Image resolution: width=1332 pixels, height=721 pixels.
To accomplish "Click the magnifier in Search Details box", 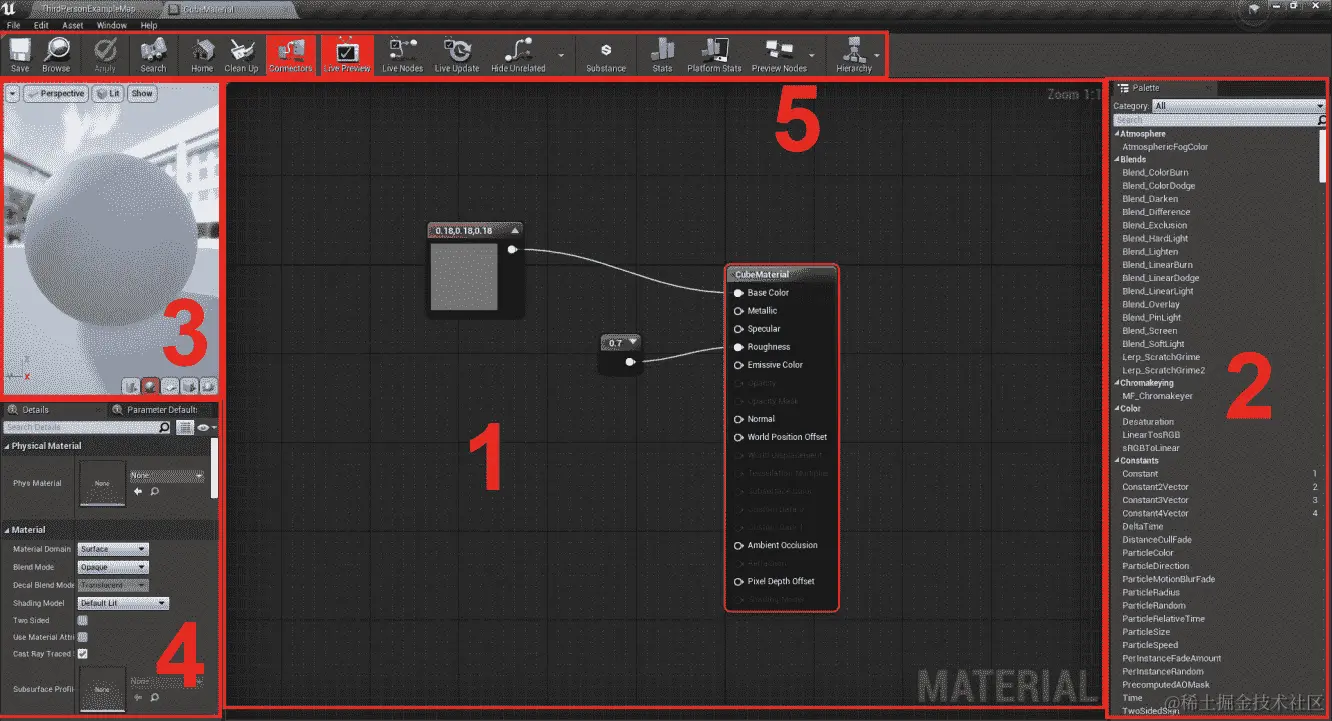I will [x=165, y=427].
